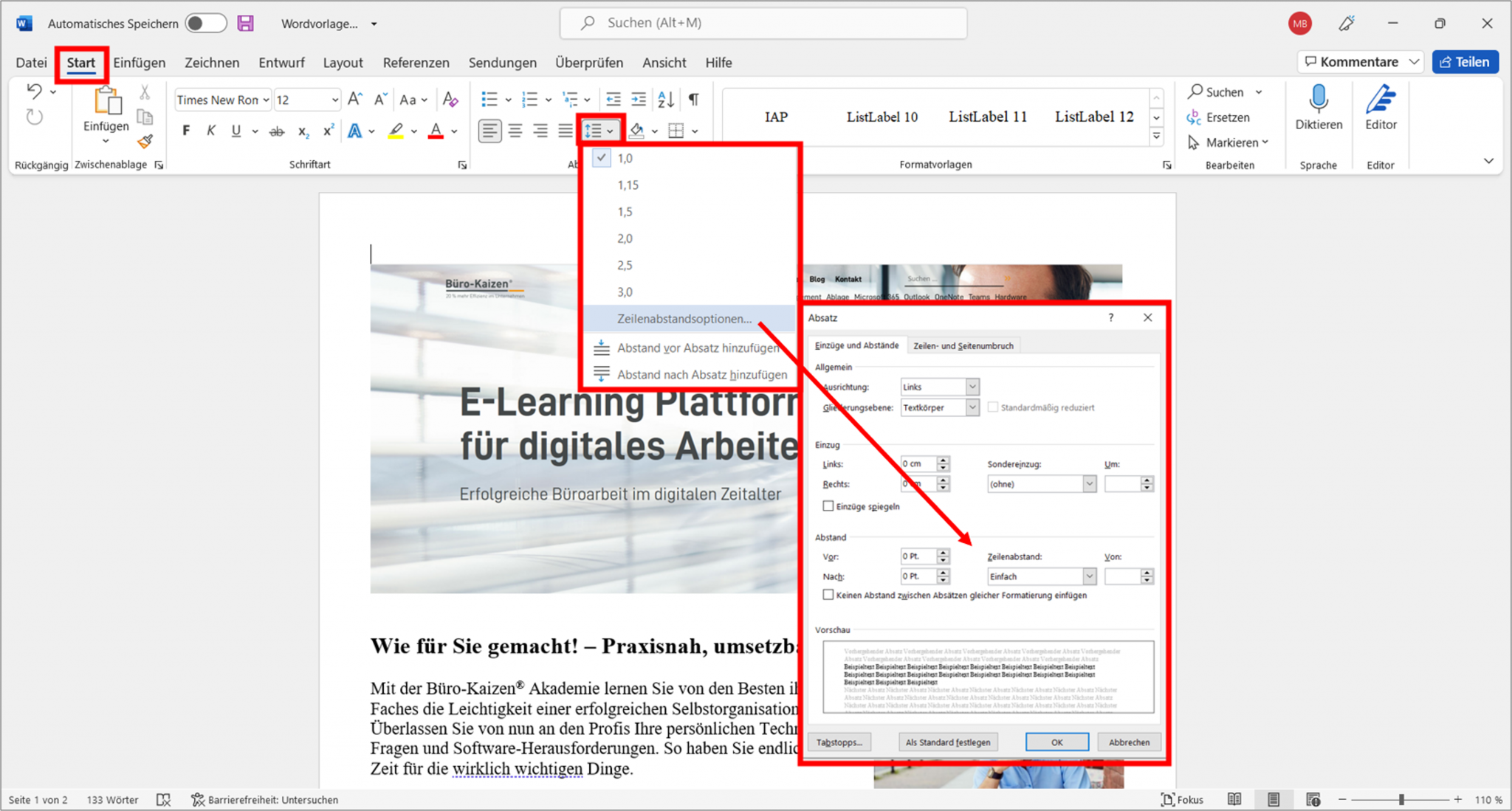The width and height of the screenshot is (1512, 811).
Task: Click the Als Standard festlegen button
Action: coord(947,742)
